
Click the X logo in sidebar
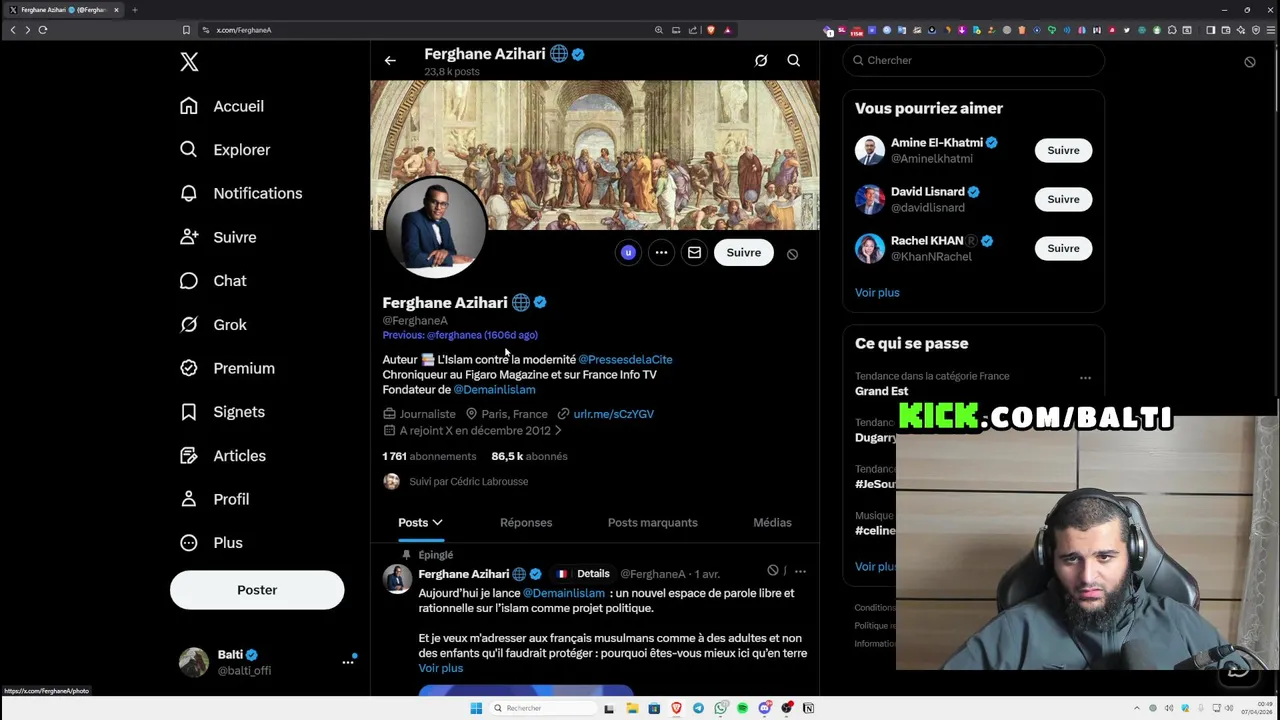(189, 62)
